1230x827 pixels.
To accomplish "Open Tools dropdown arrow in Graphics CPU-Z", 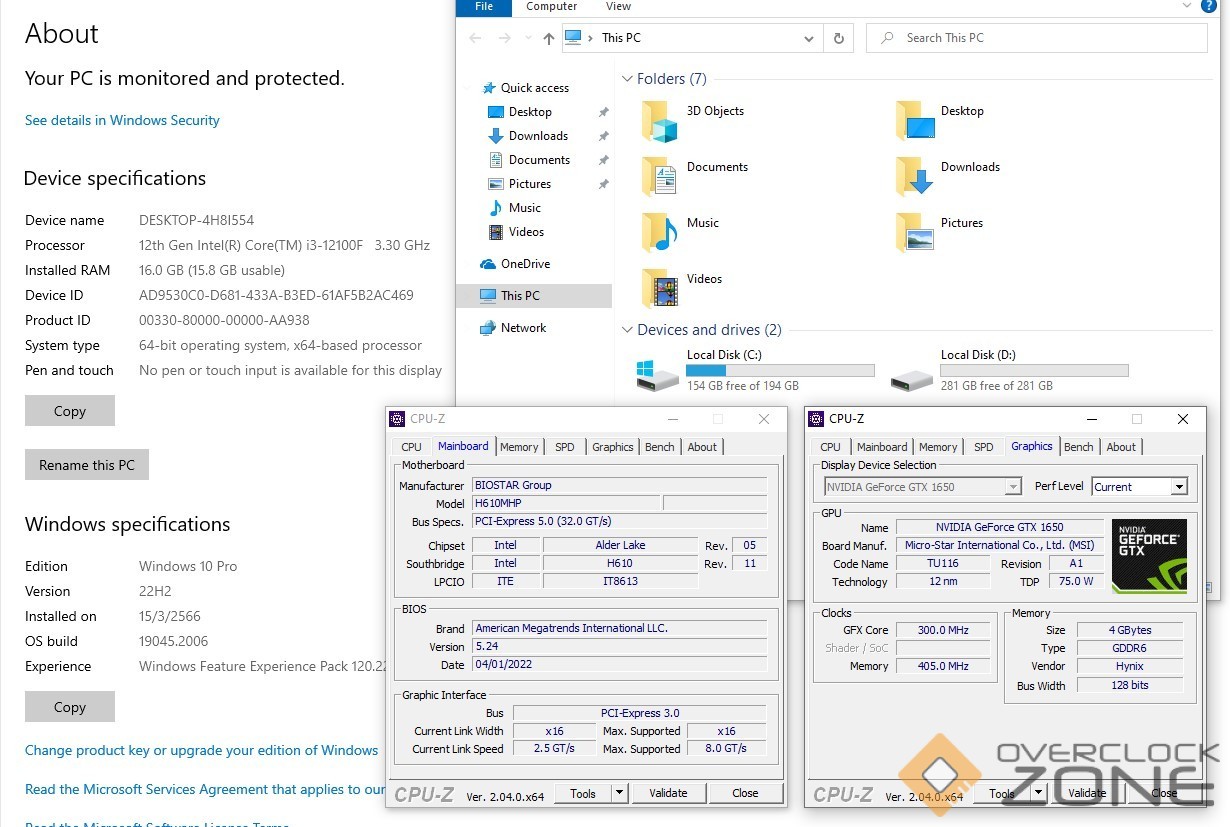I will 1039,793.
